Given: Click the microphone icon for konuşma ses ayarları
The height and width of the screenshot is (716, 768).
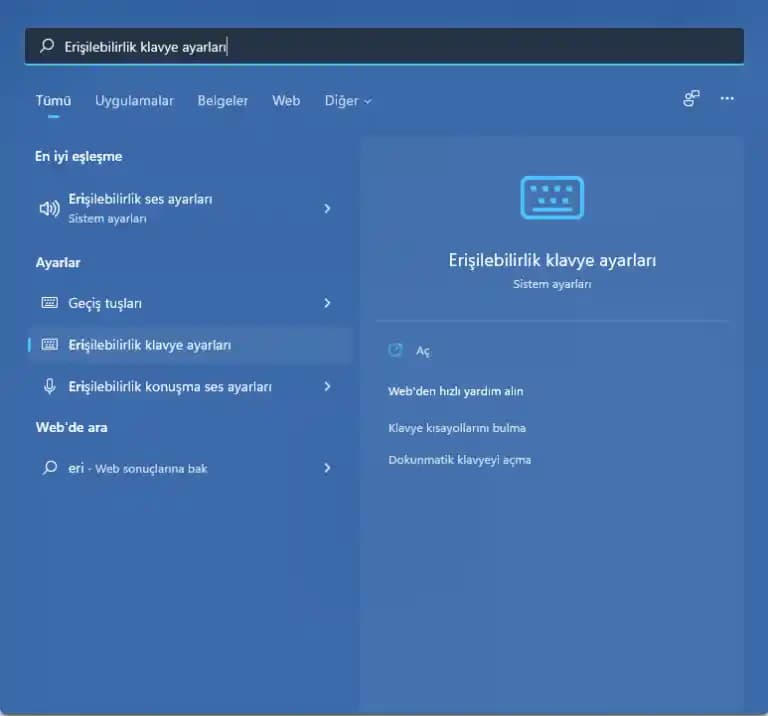Looking at the screenshot, I should click(49, 386).
